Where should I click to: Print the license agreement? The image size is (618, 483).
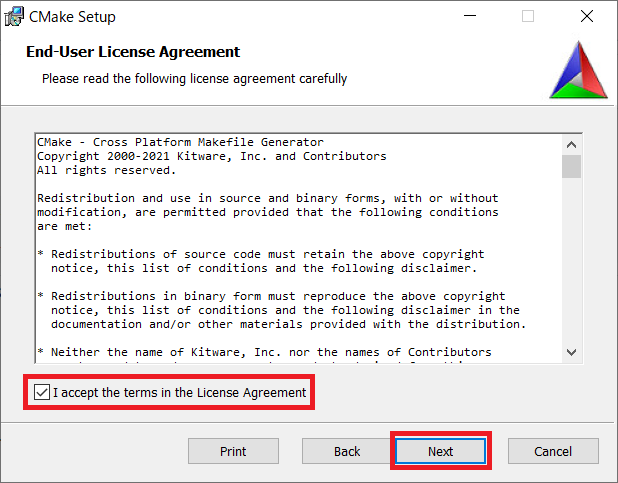pyautogui.click(x=233, y=451)
